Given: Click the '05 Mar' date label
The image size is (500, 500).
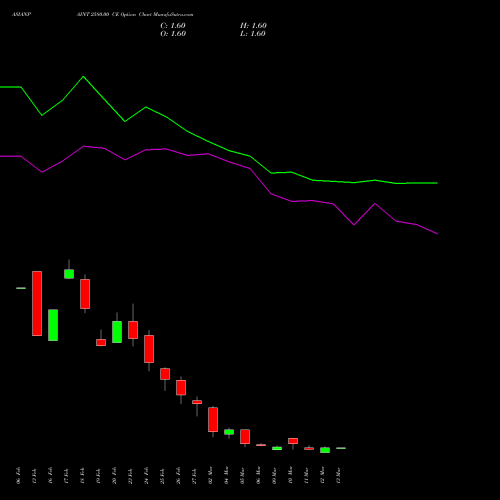Looking at the screenshot, I should click(x=242, y=476).
